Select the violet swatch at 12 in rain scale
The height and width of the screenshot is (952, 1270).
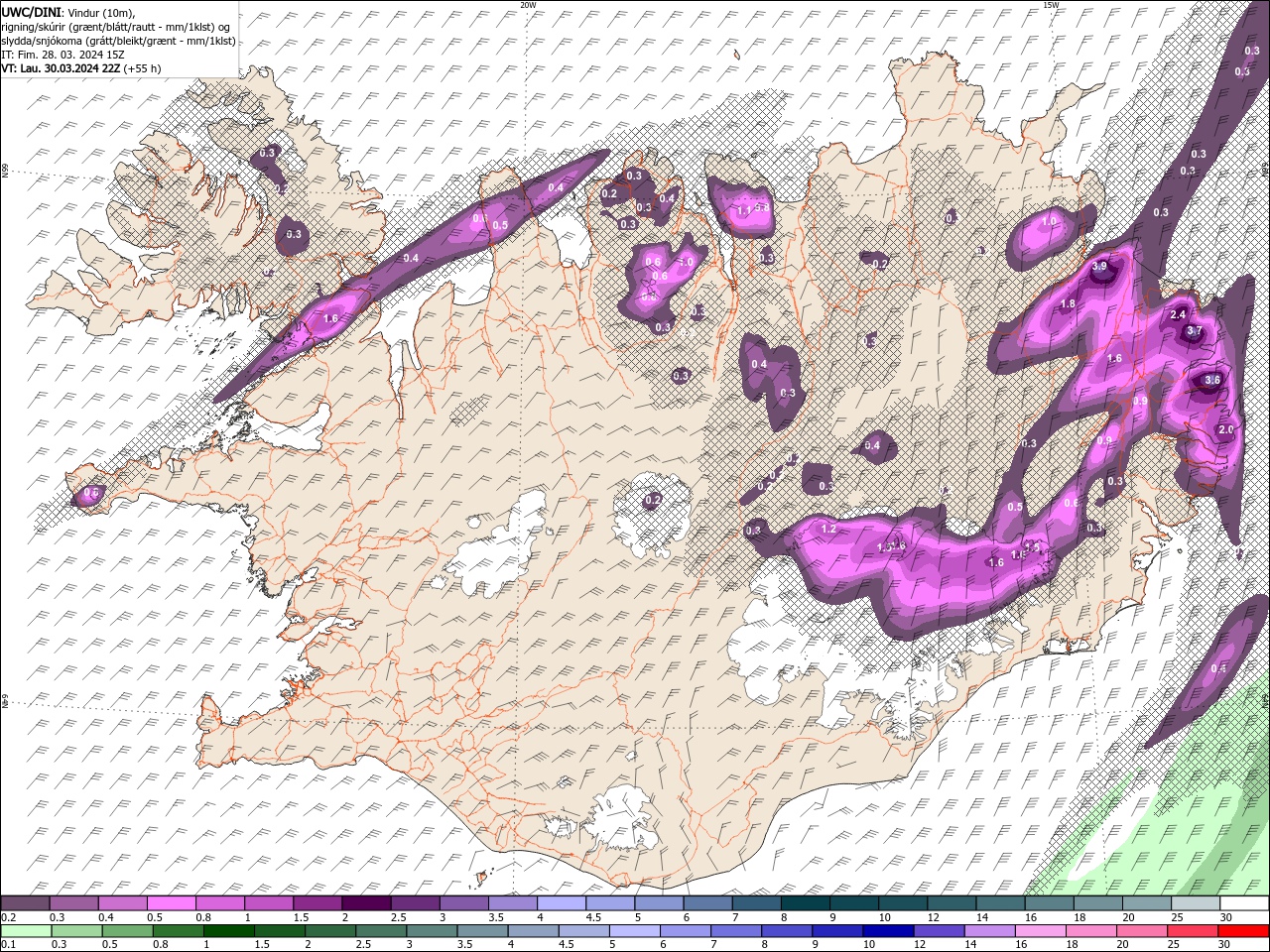coord(938,931)
